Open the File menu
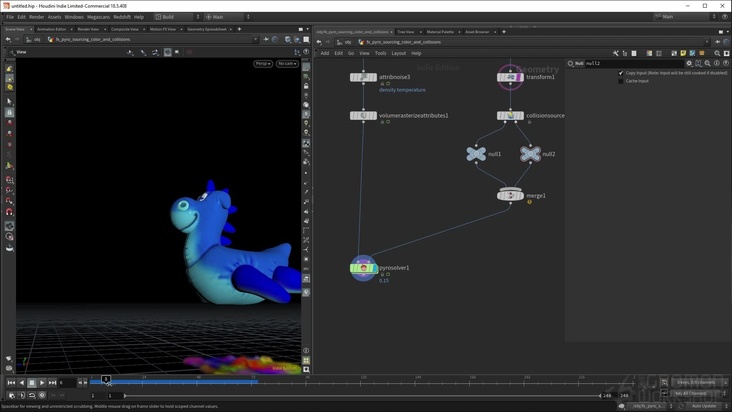Viewport: 732px width, 412px height. coord(10,17)
